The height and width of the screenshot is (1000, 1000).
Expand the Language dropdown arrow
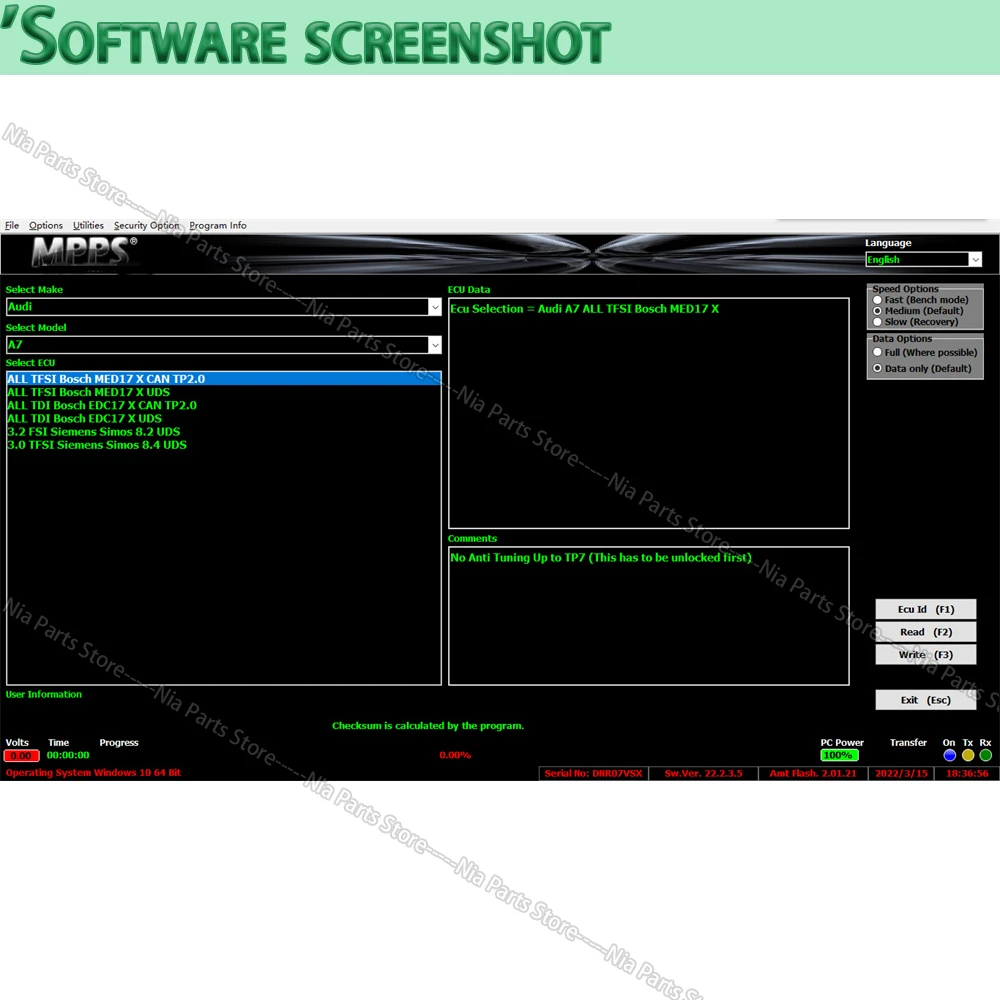click(x=975, y=260)
